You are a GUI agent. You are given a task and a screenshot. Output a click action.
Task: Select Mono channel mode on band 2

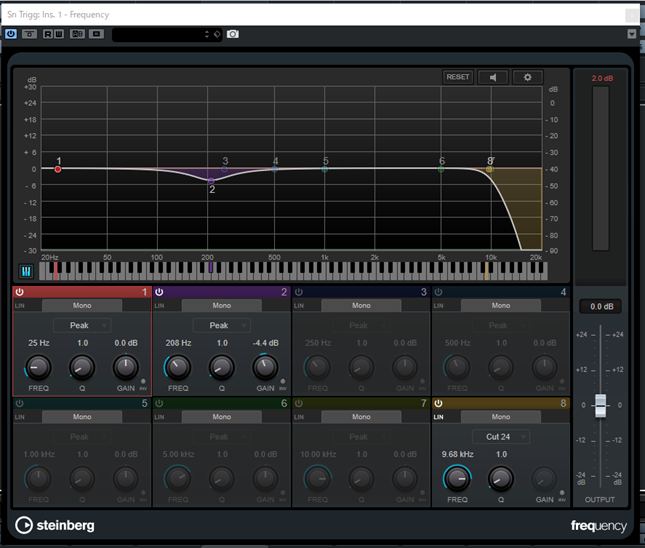[x=221, y=305]
